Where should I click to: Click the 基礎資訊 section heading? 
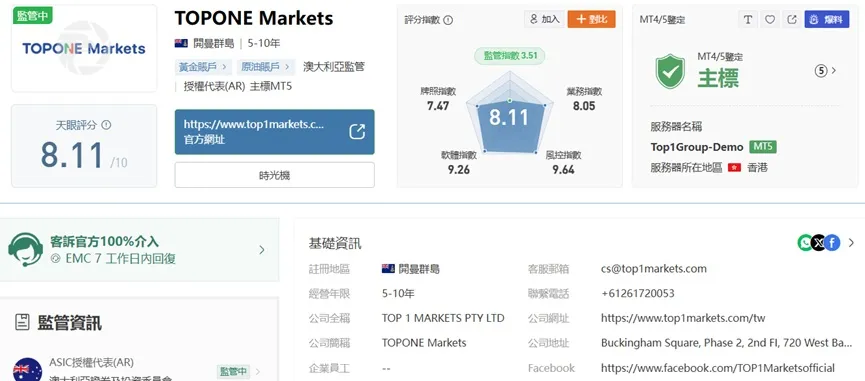(335, 243)
